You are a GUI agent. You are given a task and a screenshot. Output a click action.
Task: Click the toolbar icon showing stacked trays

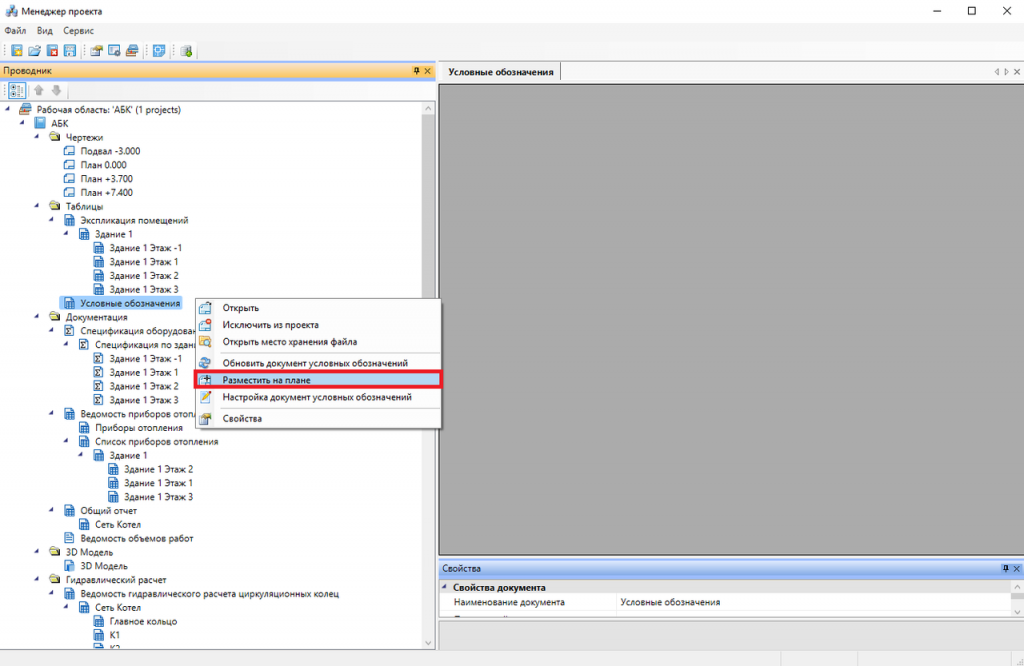tap(132, 51)
